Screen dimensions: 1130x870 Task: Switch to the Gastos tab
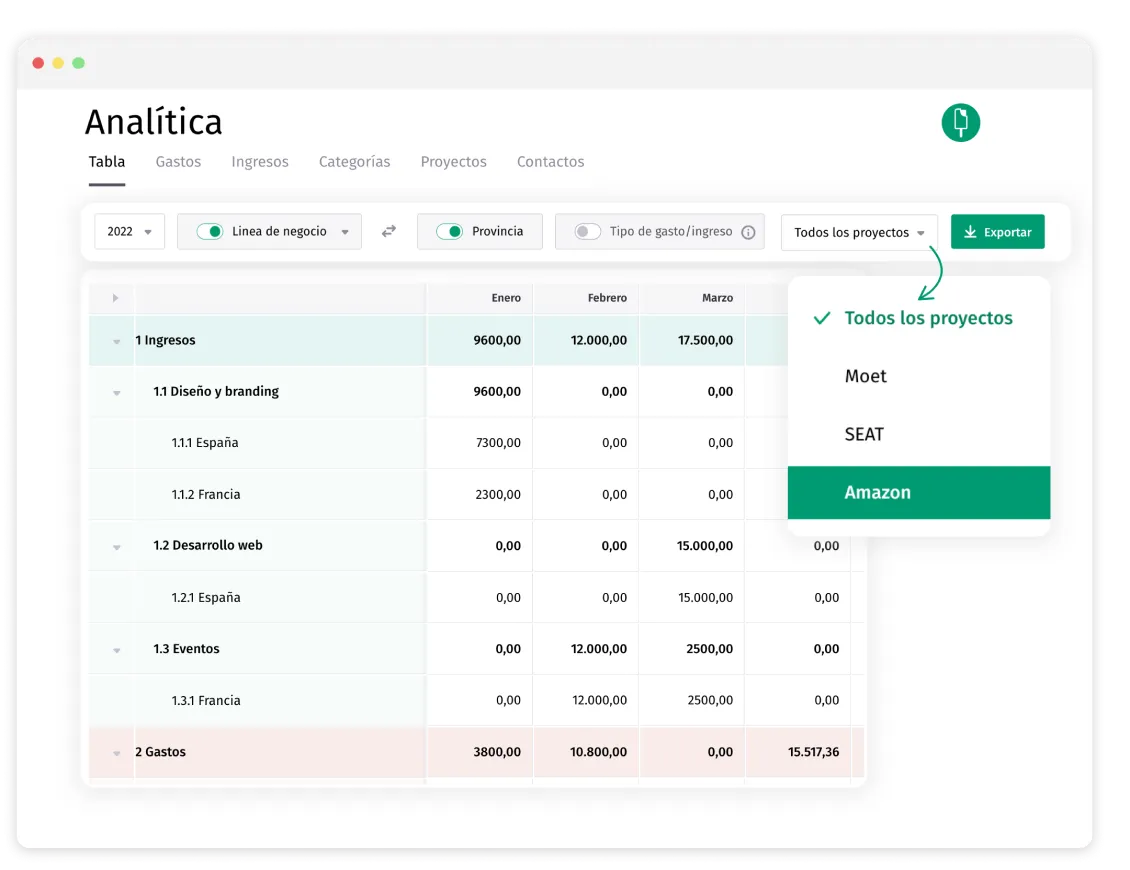click(178, 162)
